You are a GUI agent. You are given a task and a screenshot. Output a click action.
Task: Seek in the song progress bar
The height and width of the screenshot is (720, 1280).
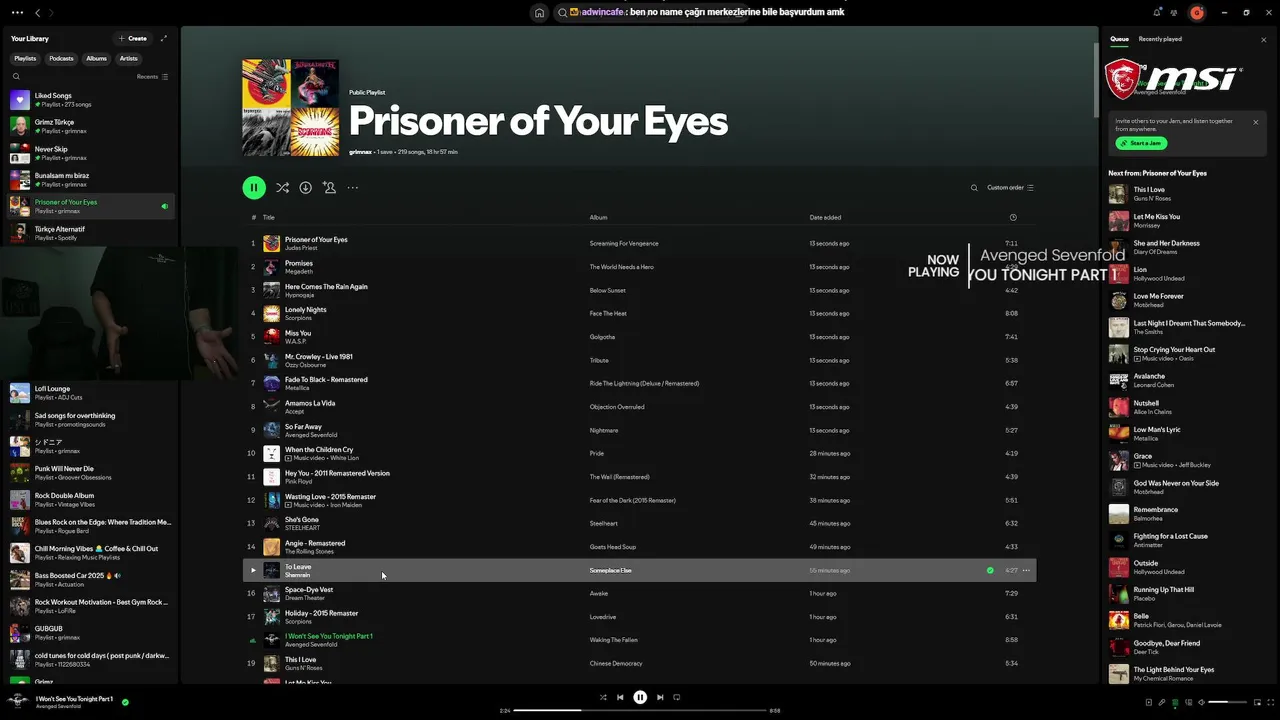(x=640, y=710)
